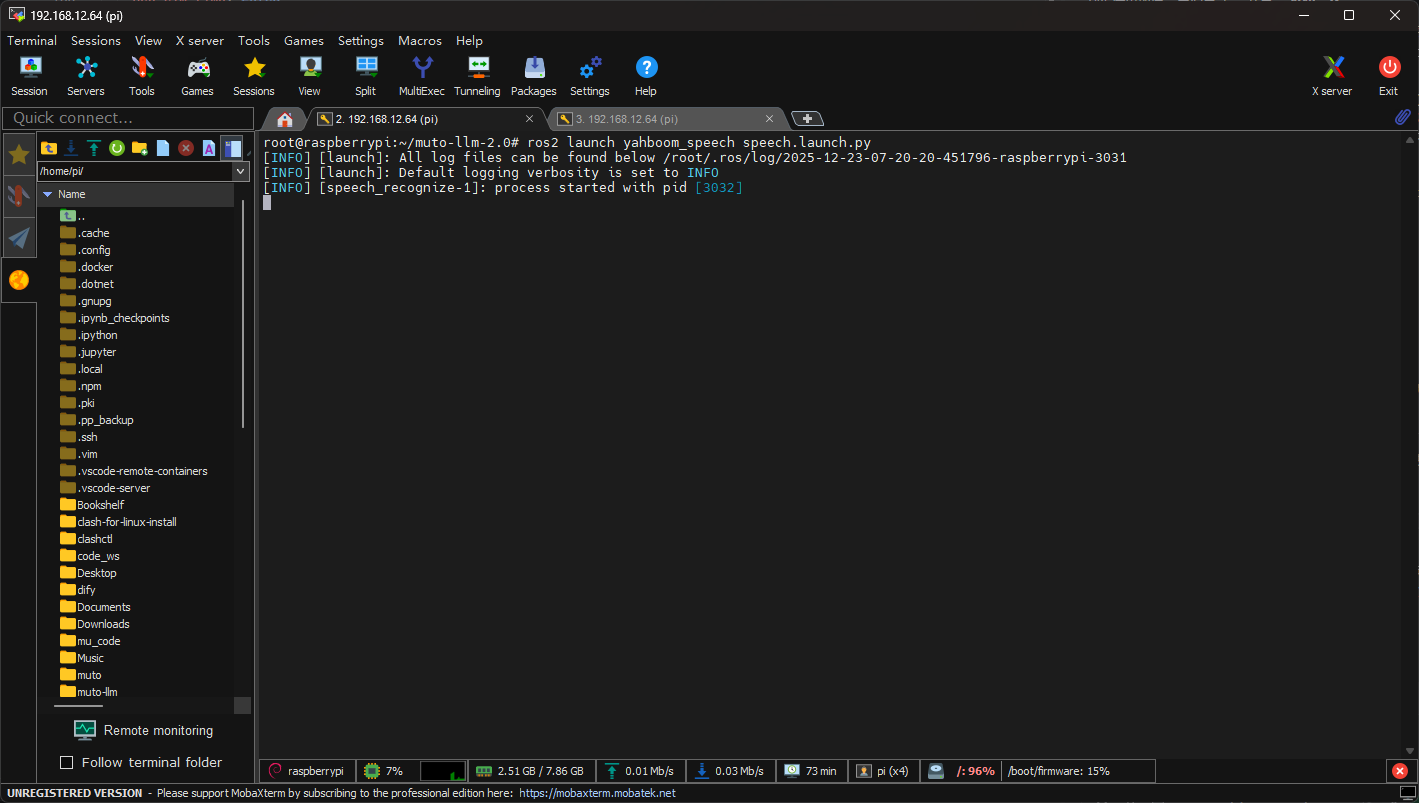Open the Packages manager
This screenshot has height=803, width=1419.
tap(534, 76)
